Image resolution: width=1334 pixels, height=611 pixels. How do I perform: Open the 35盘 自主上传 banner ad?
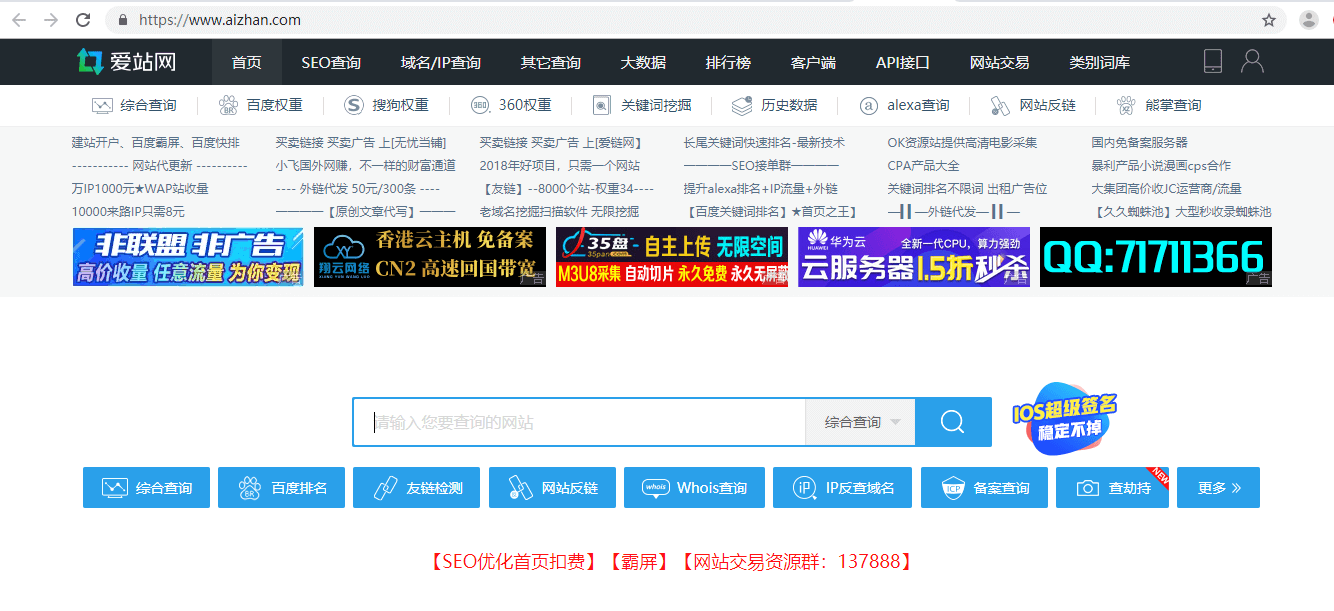coord(672,257)
